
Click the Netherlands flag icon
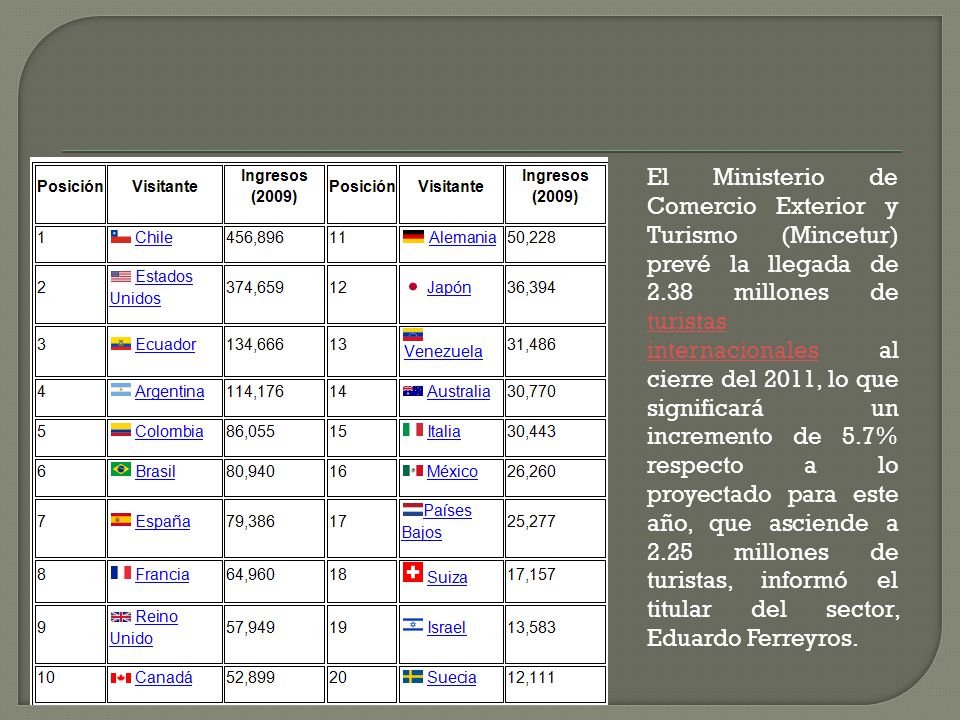[x=413, y=509]
